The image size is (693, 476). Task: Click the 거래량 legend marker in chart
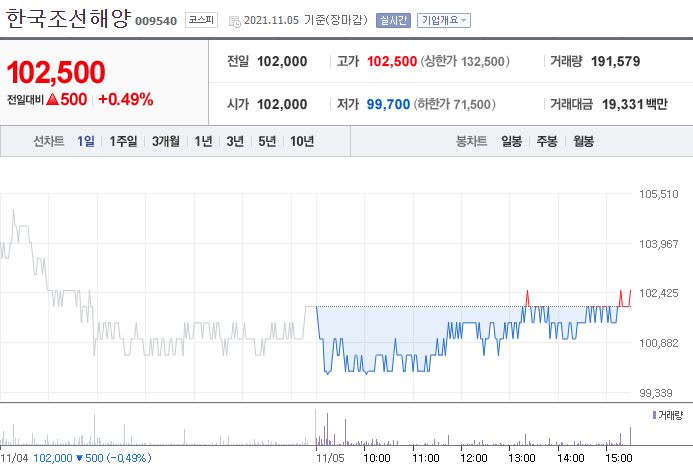coord(654,415)
